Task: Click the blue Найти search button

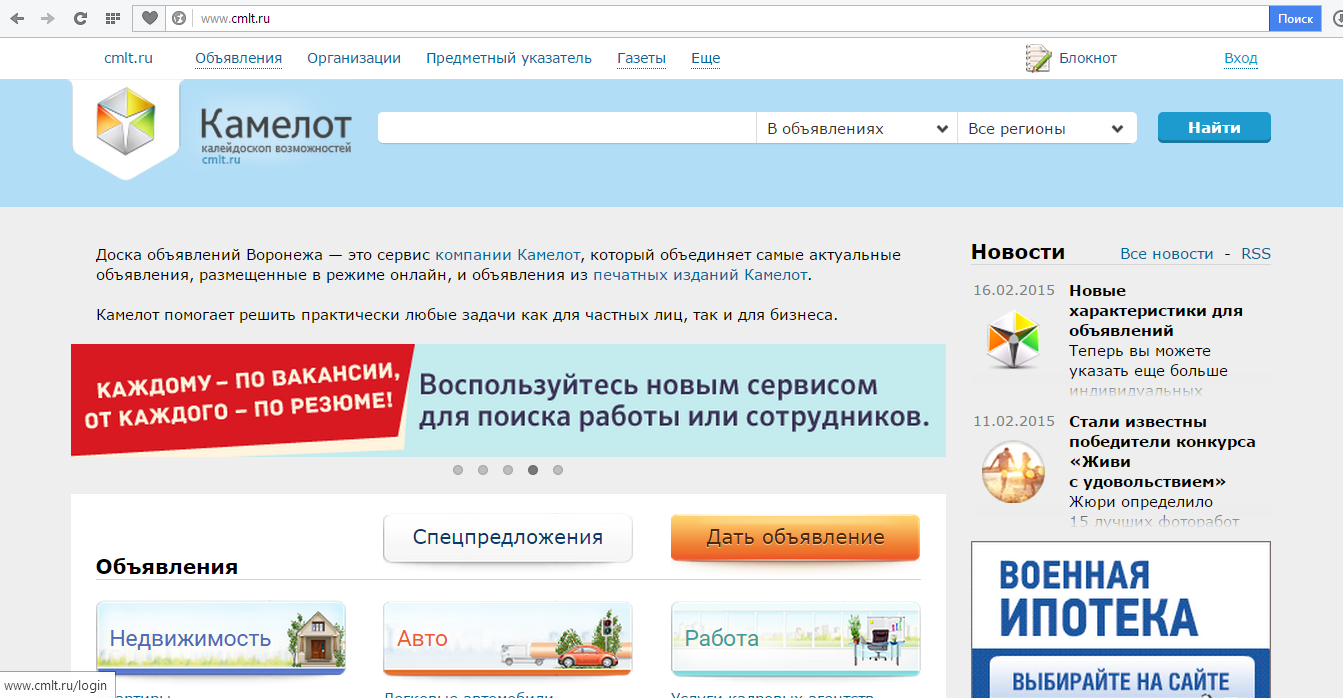Action: [1214, 128]
